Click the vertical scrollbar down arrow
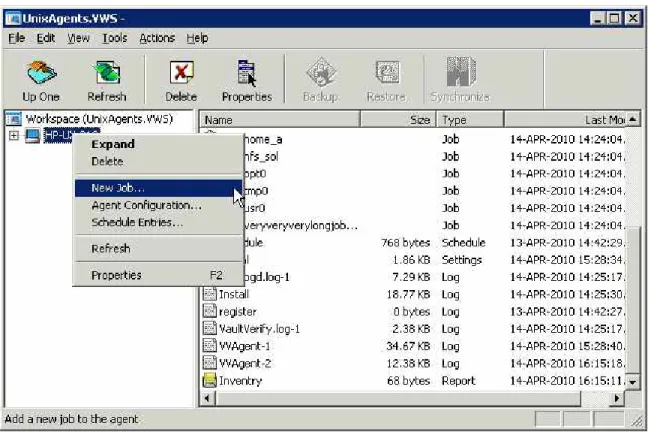648x432 pixels. [x=633, y=382]
